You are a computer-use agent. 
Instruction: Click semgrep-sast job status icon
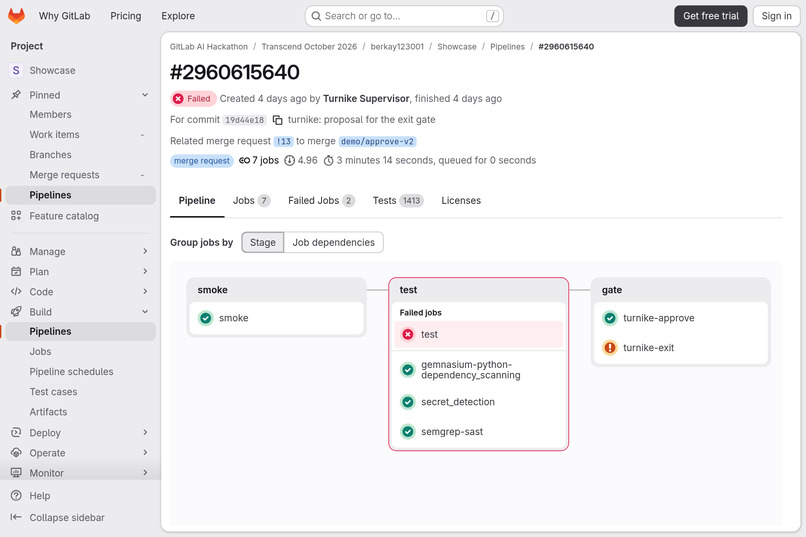(x=408, y=432)
